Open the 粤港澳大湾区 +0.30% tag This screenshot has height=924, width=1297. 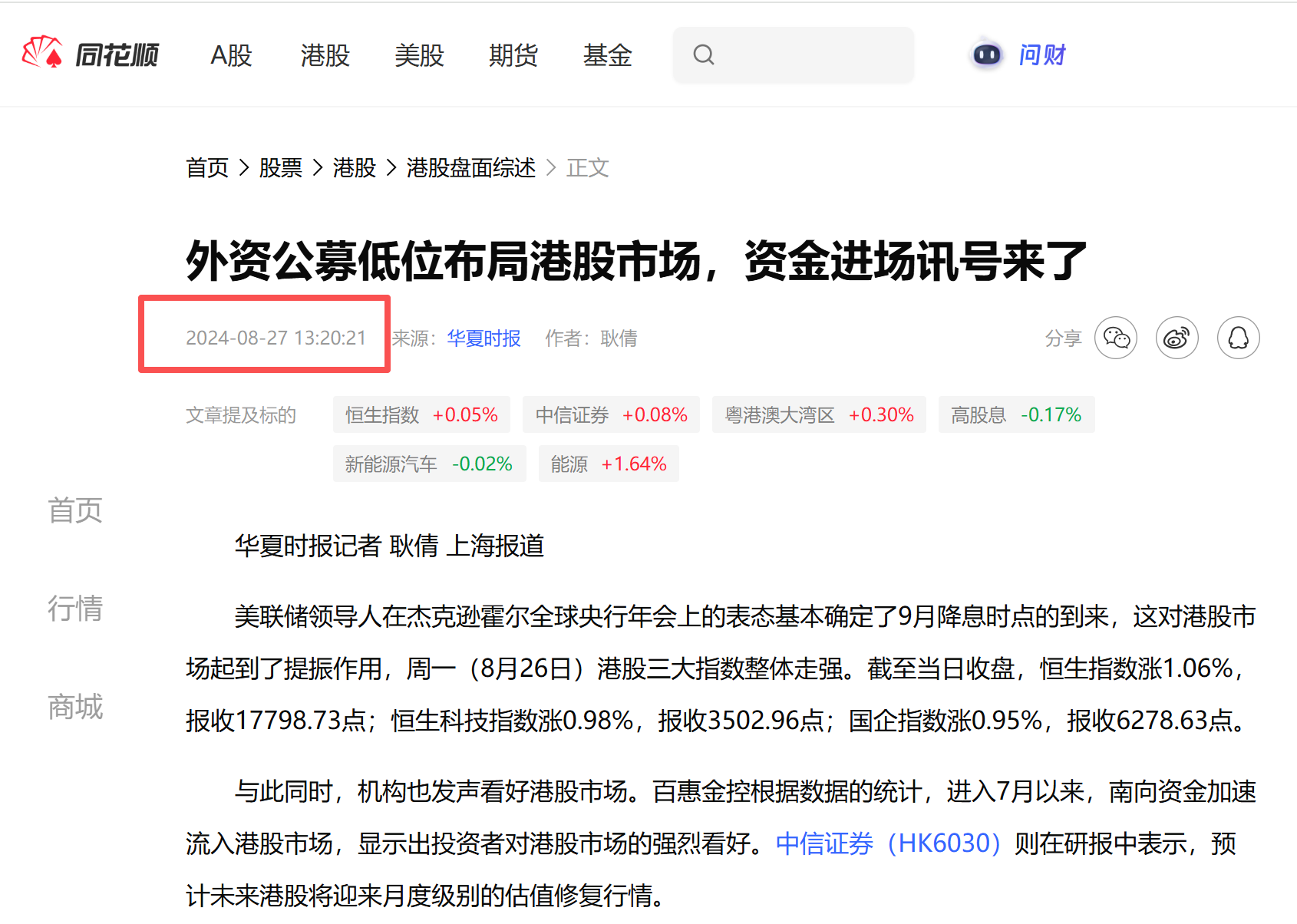pos(819,414)
